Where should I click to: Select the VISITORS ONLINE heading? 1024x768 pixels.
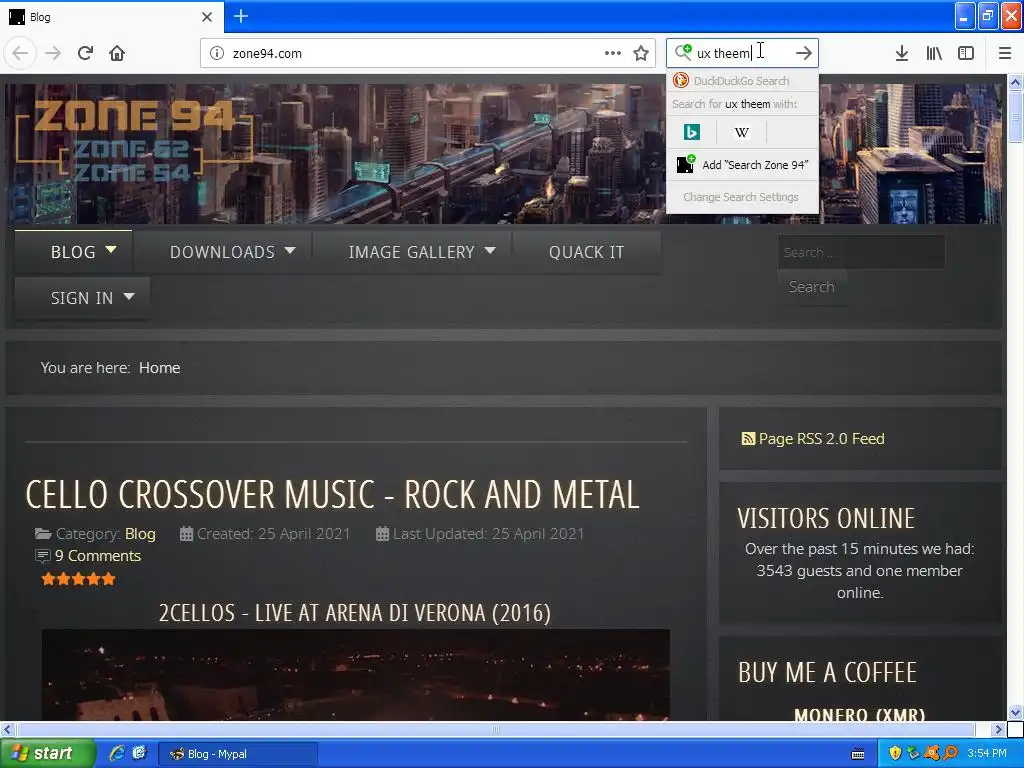826,519
